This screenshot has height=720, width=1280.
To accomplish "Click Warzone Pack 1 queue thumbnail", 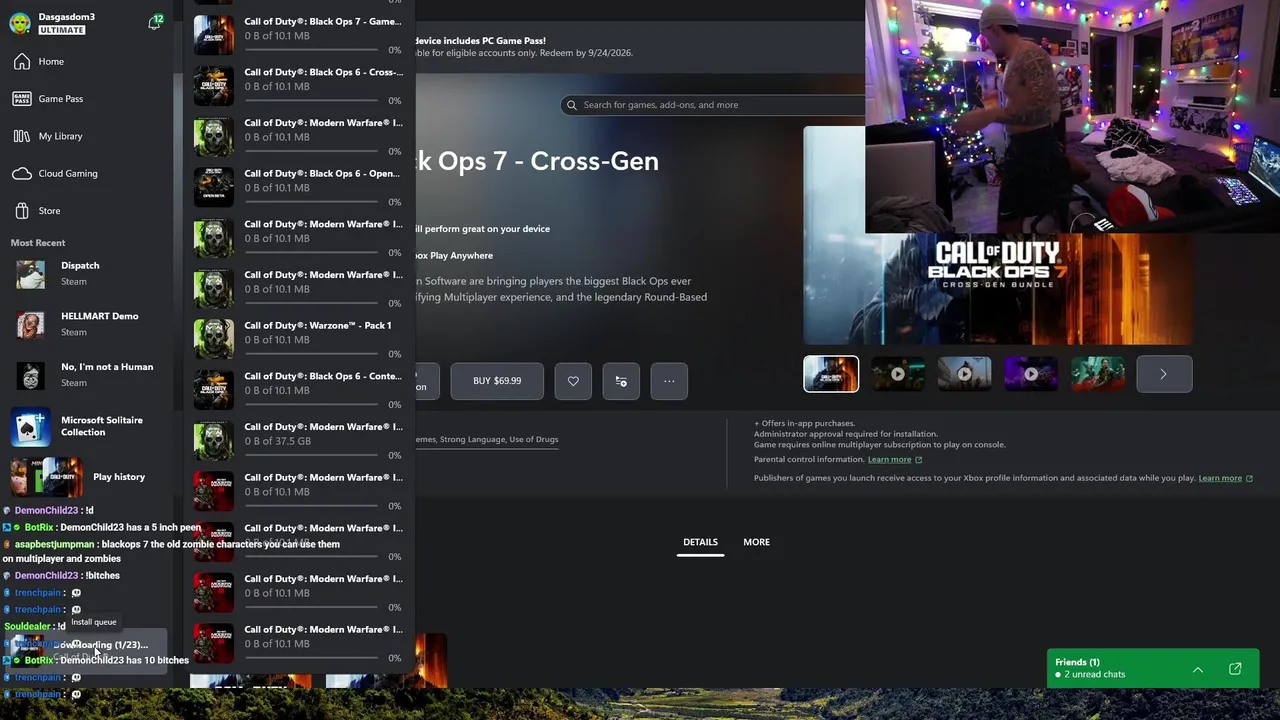I will 214,339.
